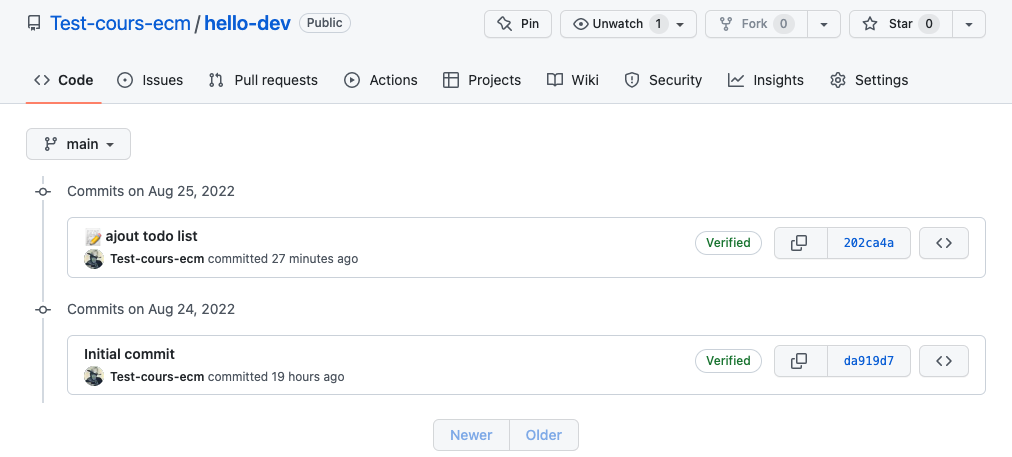Copy full SHA for commit da919d7

(800, 361)
